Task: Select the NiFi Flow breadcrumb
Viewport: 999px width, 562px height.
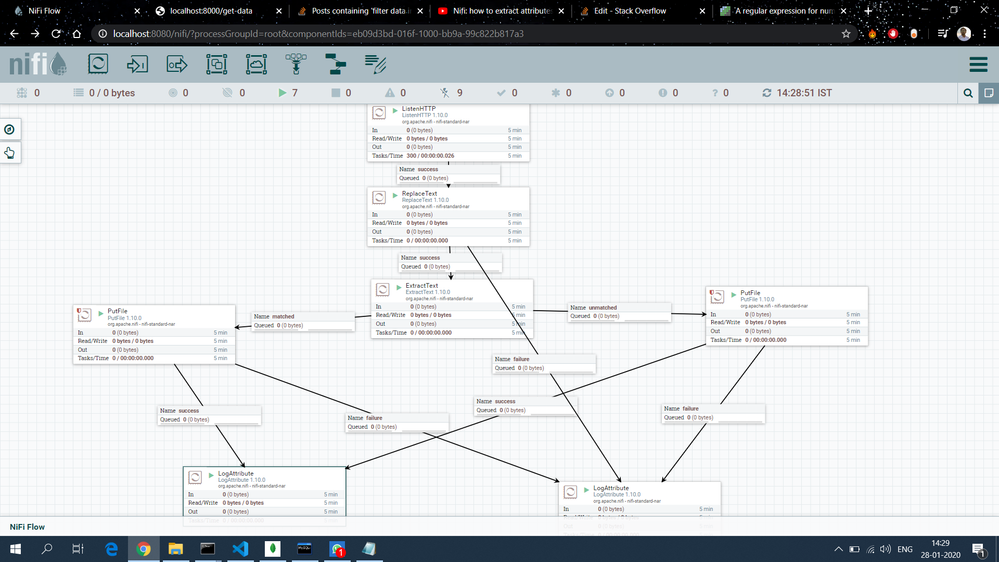Action: tap(27, 527)
